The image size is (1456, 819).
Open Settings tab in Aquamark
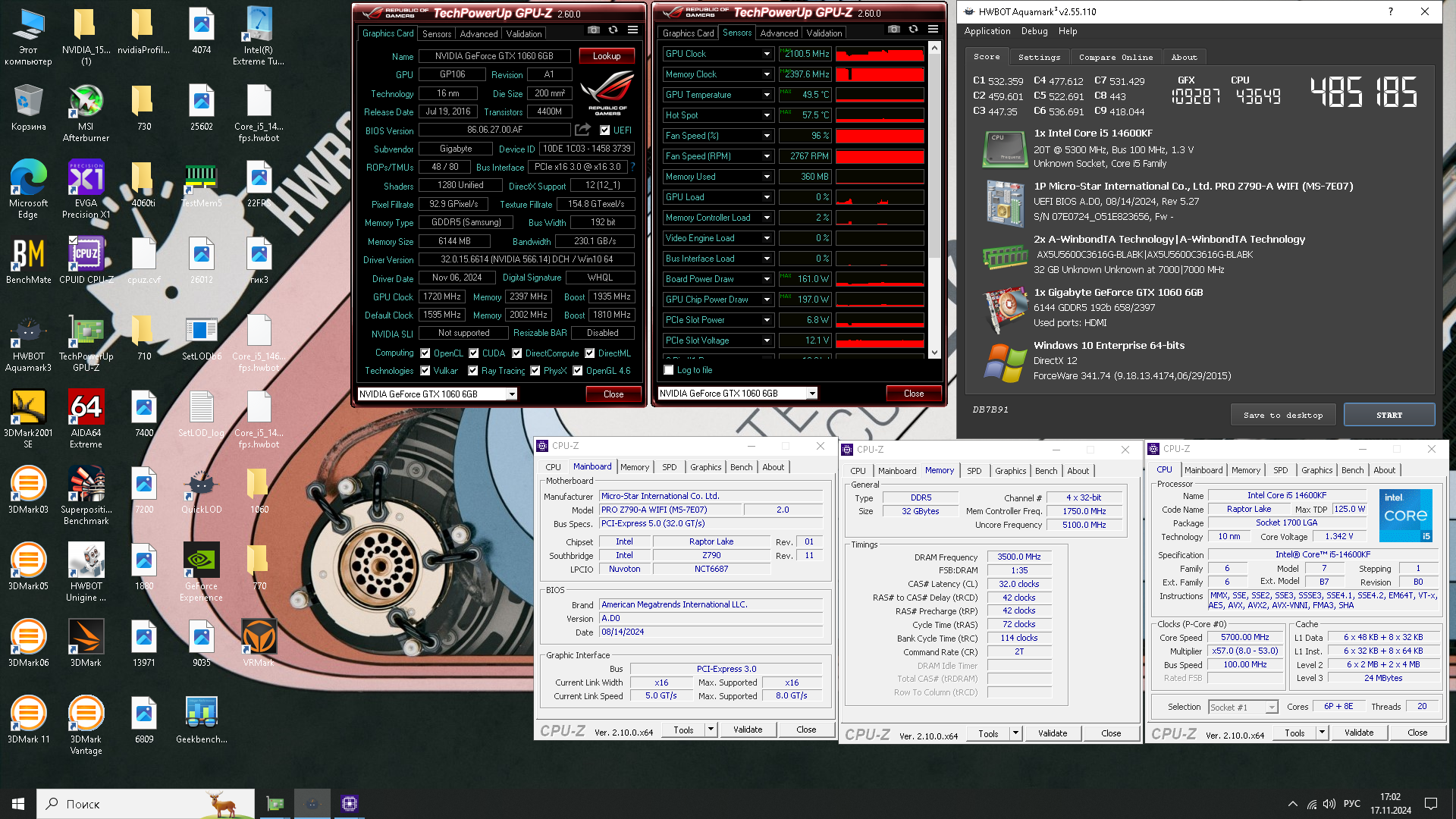tap(1039, 57)
